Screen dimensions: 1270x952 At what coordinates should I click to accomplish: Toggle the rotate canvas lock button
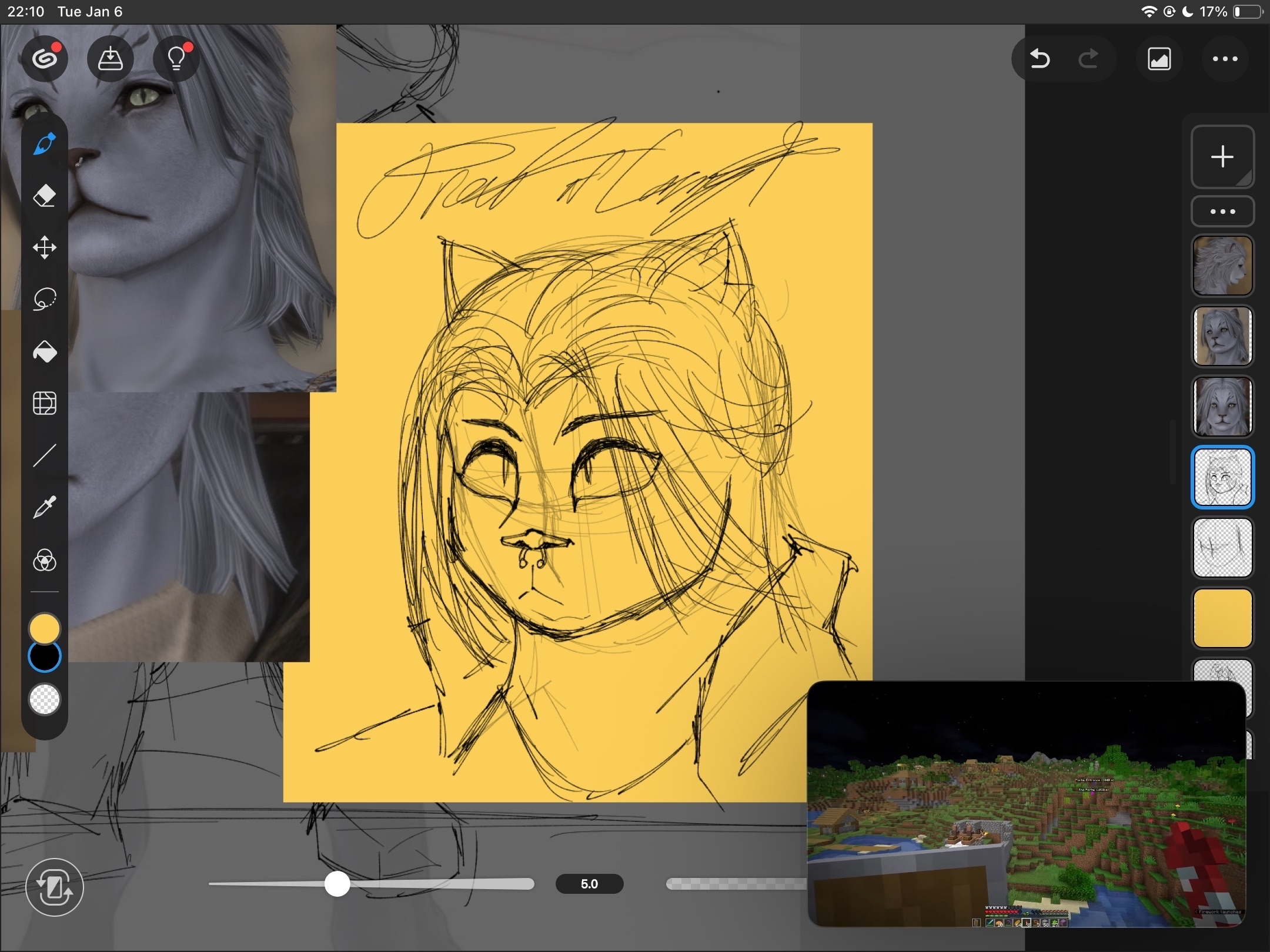click(x=55, y=887)
